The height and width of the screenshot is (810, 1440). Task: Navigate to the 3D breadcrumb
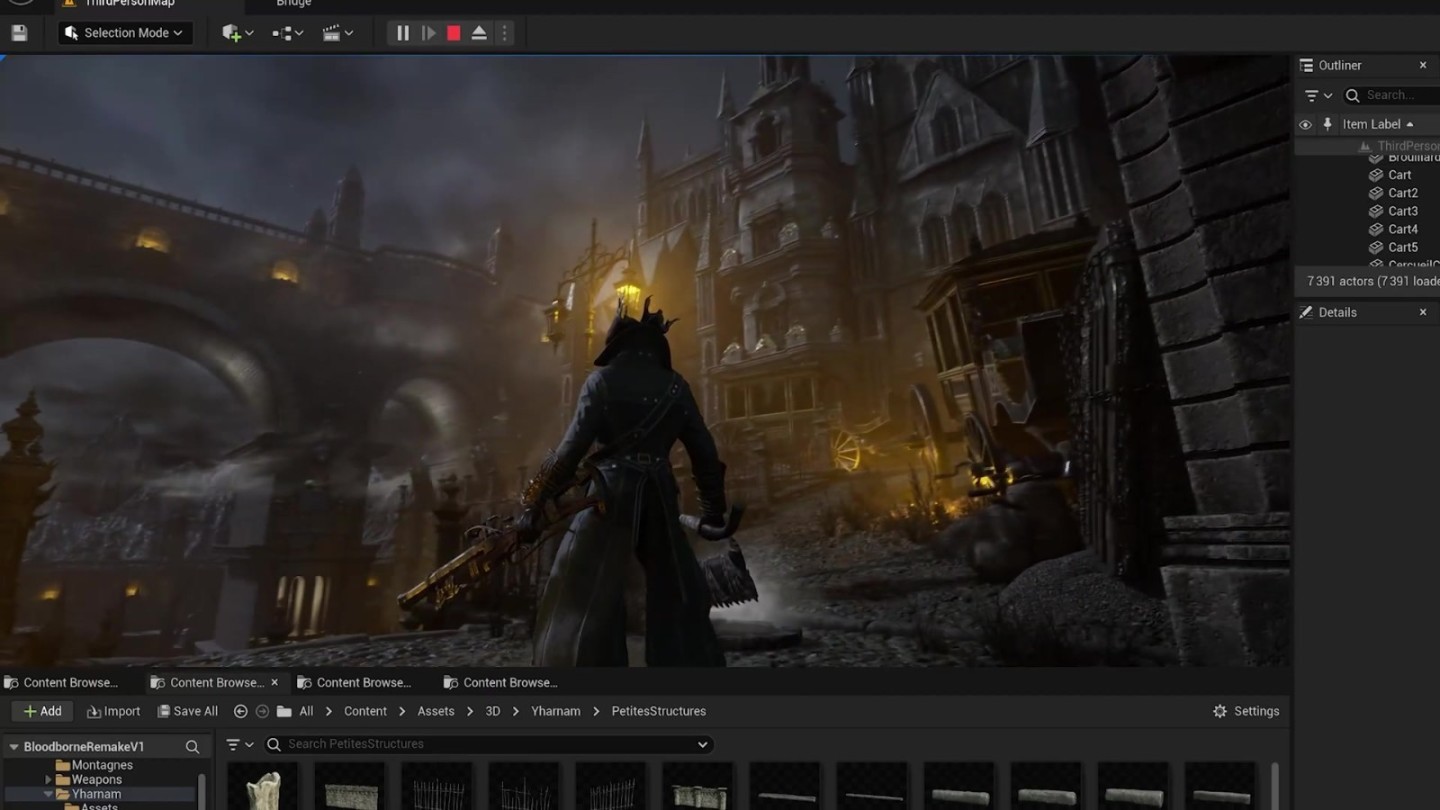click(493, 711)
